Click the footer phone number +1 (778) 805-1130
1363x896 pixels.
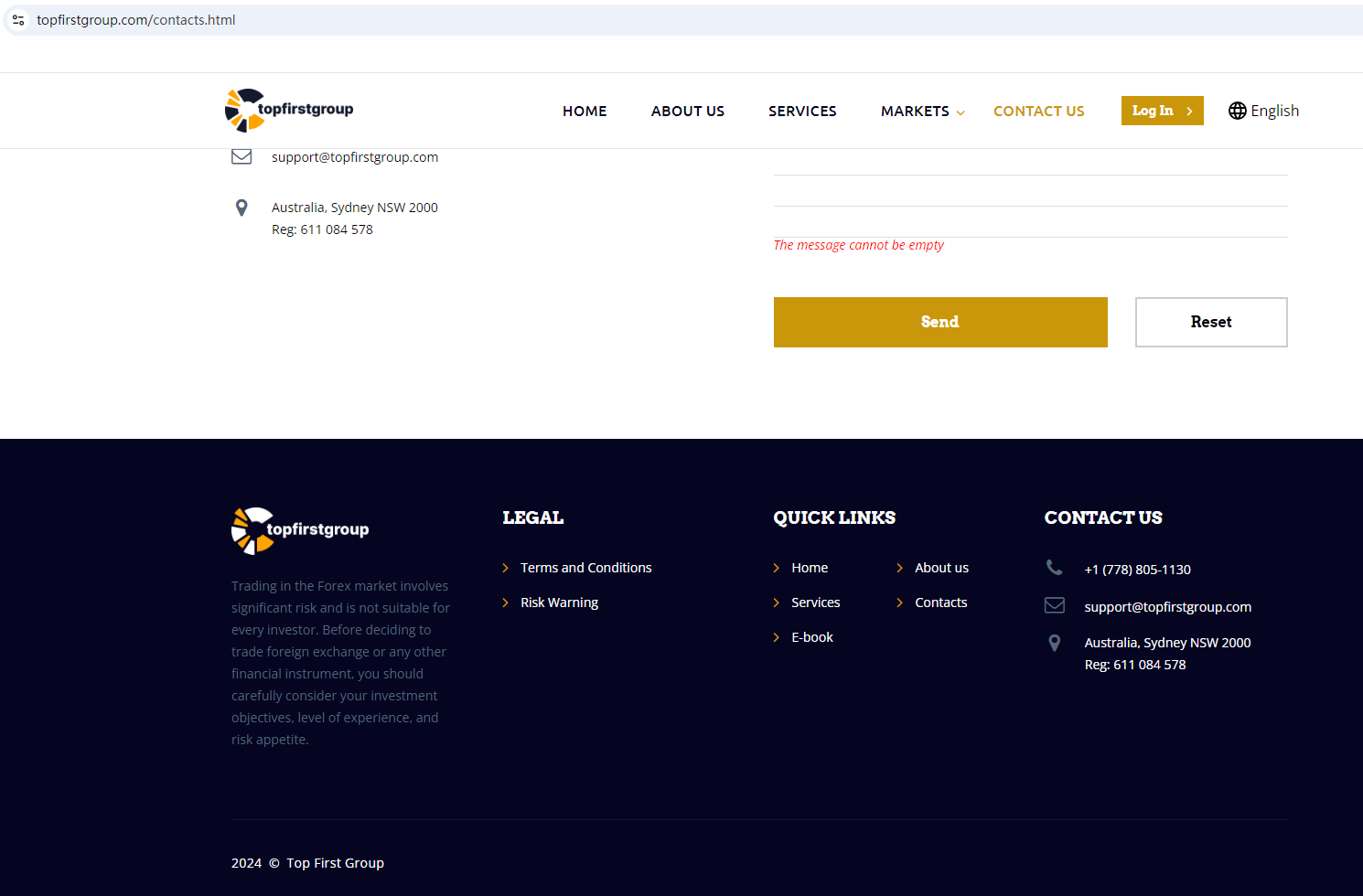pyautogui.click(x=1138, y=570)
